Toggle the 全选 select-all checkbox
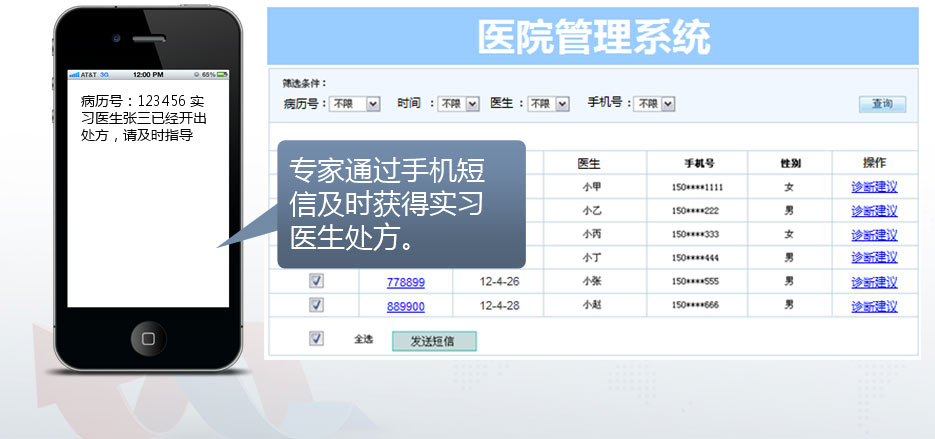The image size is (935, 439). (x=317, y=340)
